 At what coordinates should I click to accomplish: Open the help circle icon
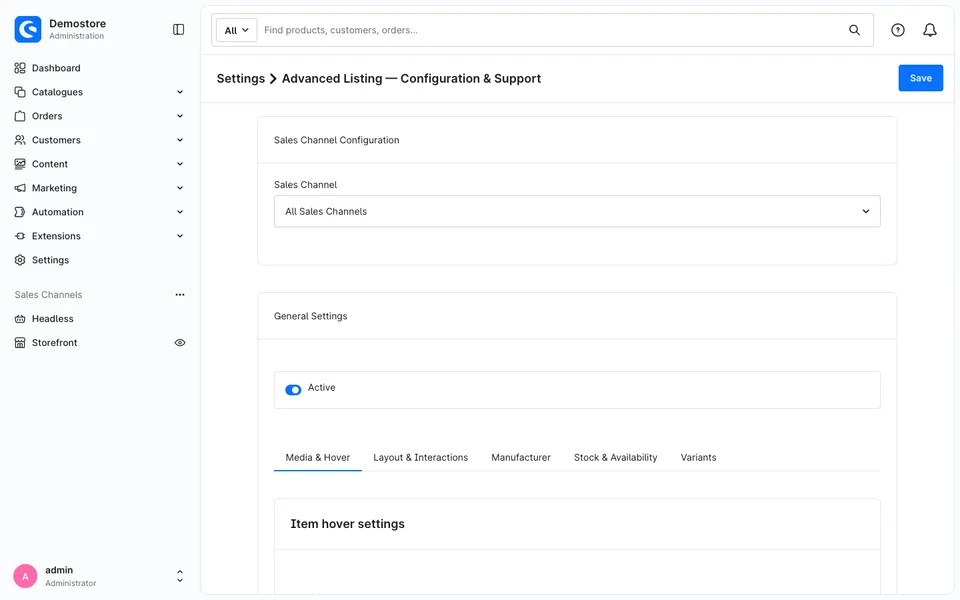898,30
